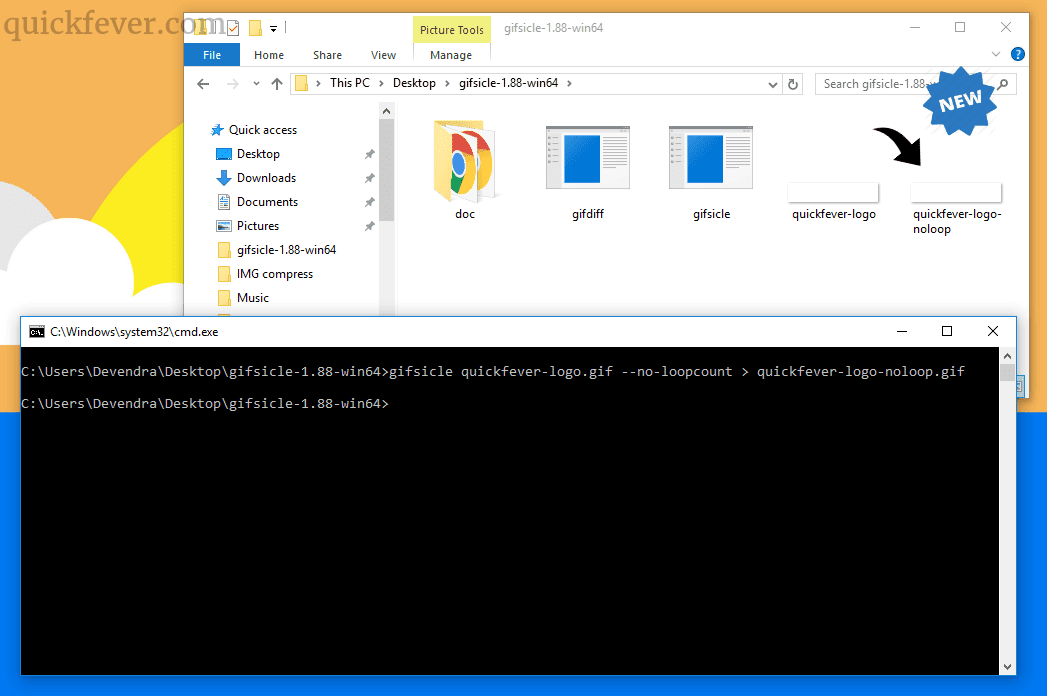
Task: Expand the address bar history dropdown
Action: point(773,84)
